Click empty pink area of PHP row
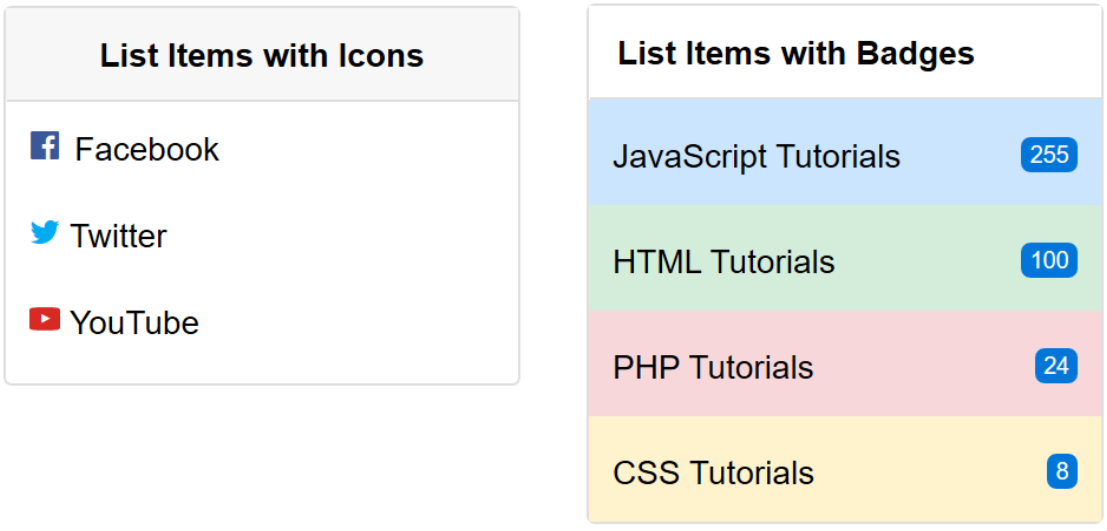The width and height of the screenshot is (1107, 531). pyautogui.click(x=925, y=366)
